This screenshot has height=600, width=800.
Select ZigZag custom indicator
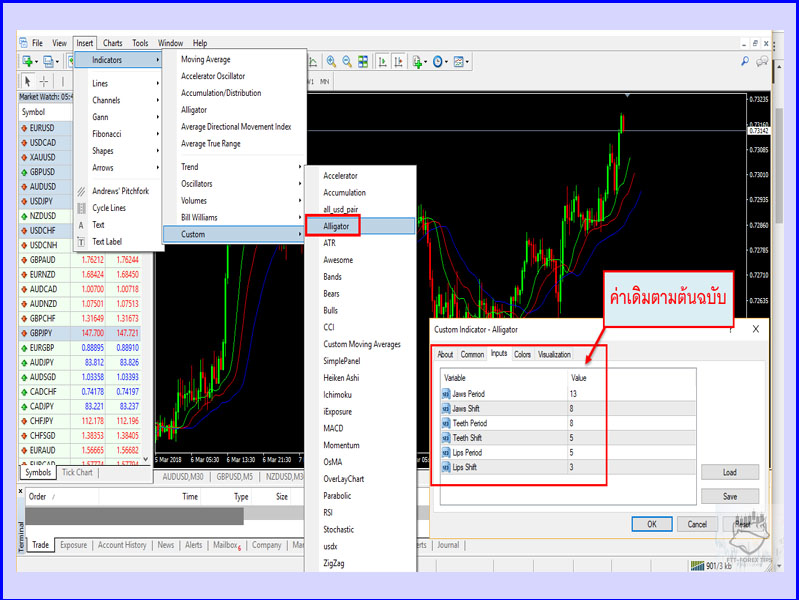tap(360, 563)
